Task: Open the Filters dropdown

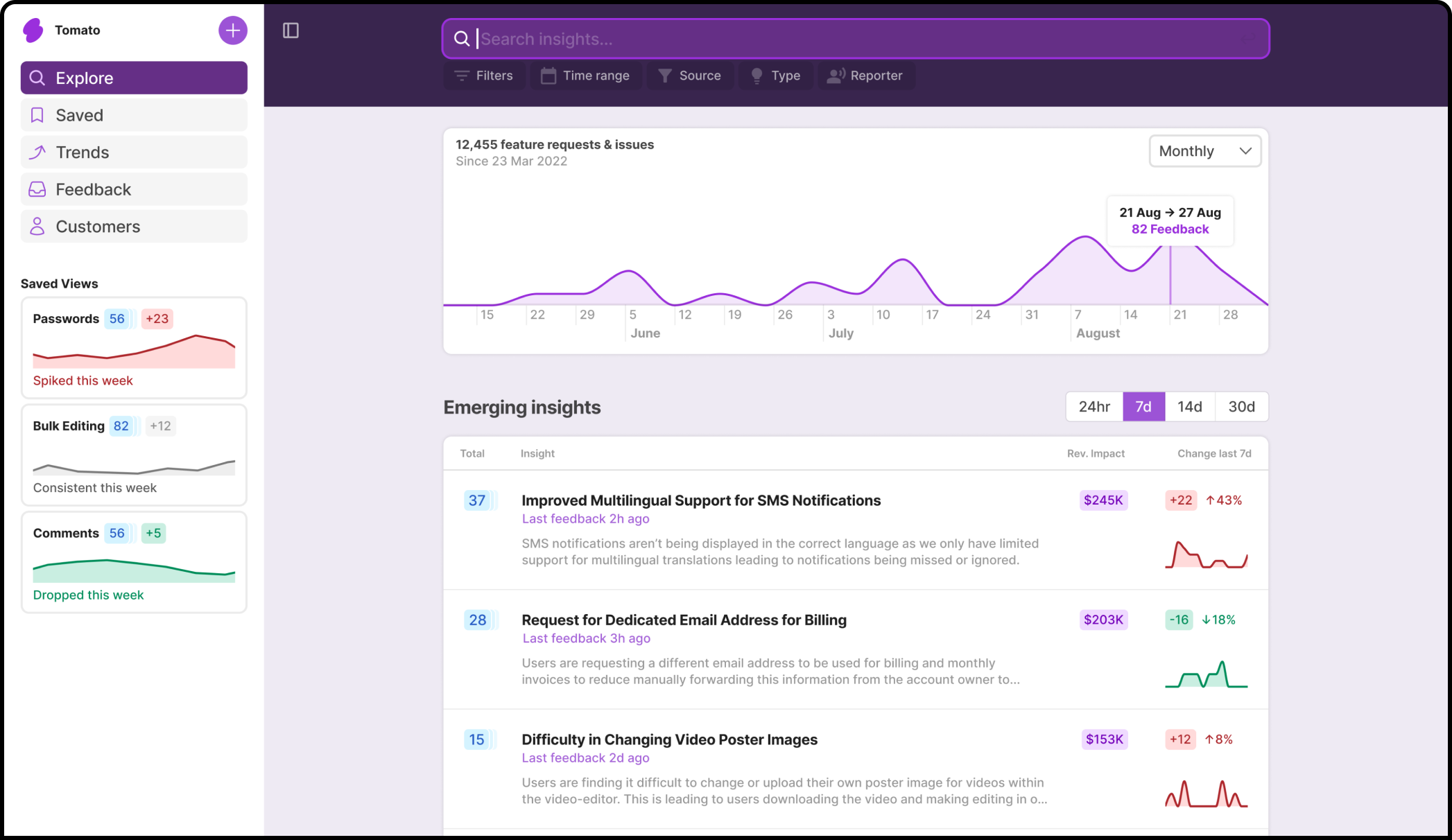Action: (x=484, y=76)
